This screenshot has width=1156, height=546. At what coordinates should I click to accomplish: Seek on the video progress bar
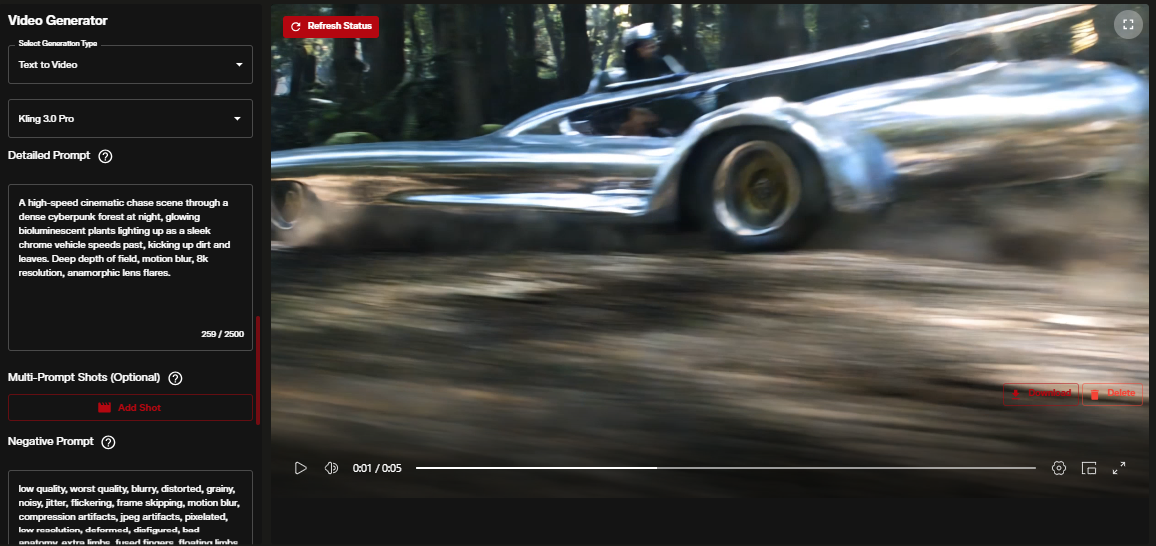(x=725, y=468)
